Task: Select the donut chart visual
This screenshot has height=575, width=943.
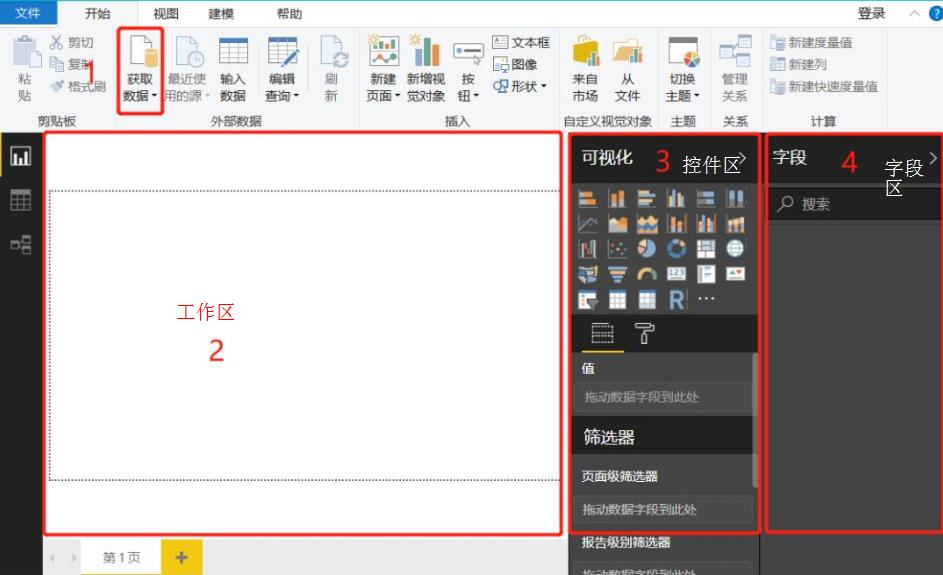Action: point(676,248)
